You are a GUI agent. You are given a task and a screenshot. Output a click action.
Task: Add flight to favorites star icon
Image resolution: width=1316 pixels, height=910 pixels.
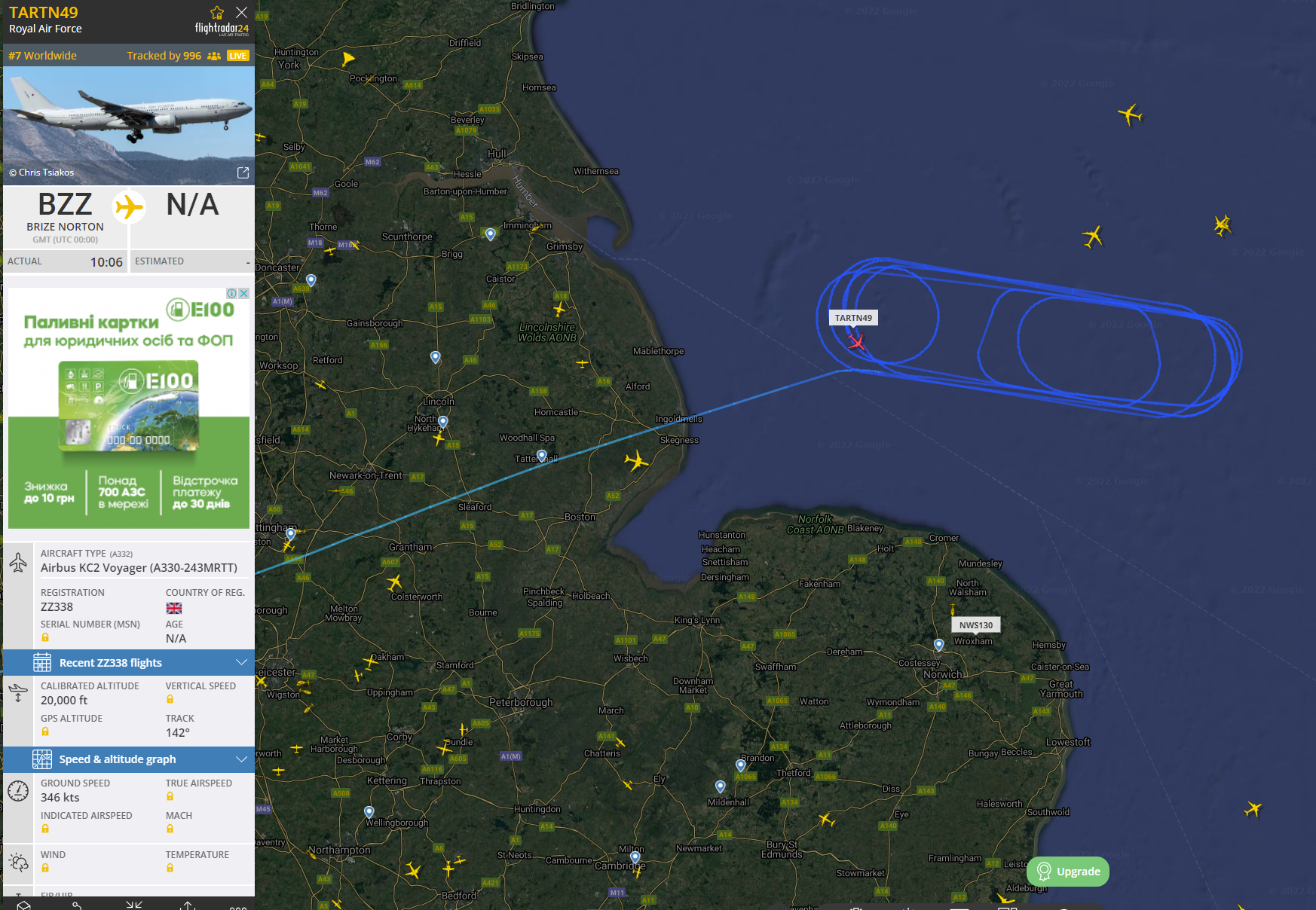coord(217,12)
